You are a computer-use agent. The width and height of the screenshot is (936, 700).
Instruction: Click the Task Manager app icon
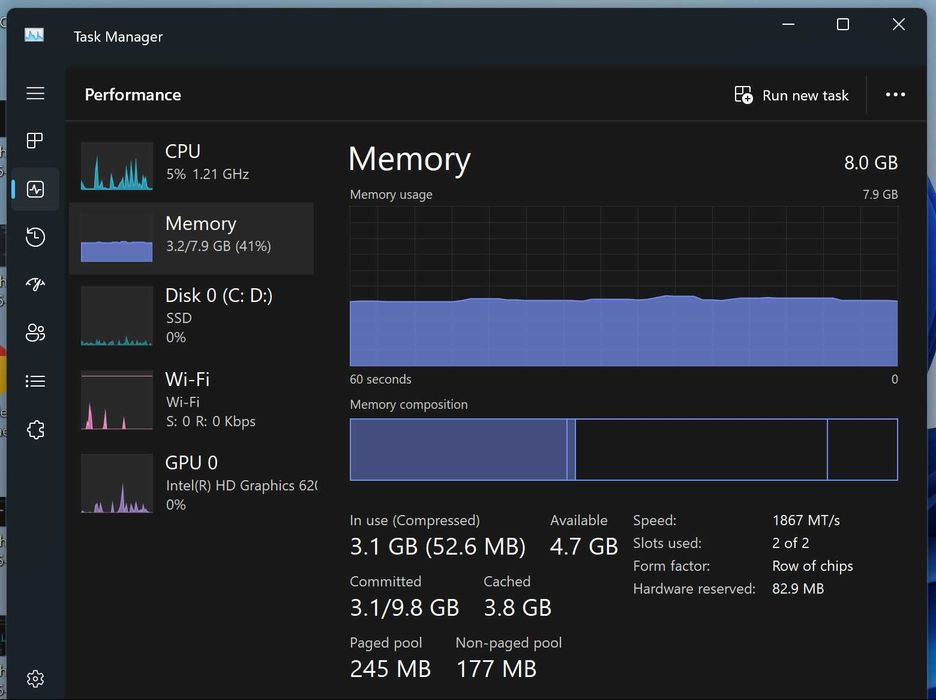tap(34, 35)
